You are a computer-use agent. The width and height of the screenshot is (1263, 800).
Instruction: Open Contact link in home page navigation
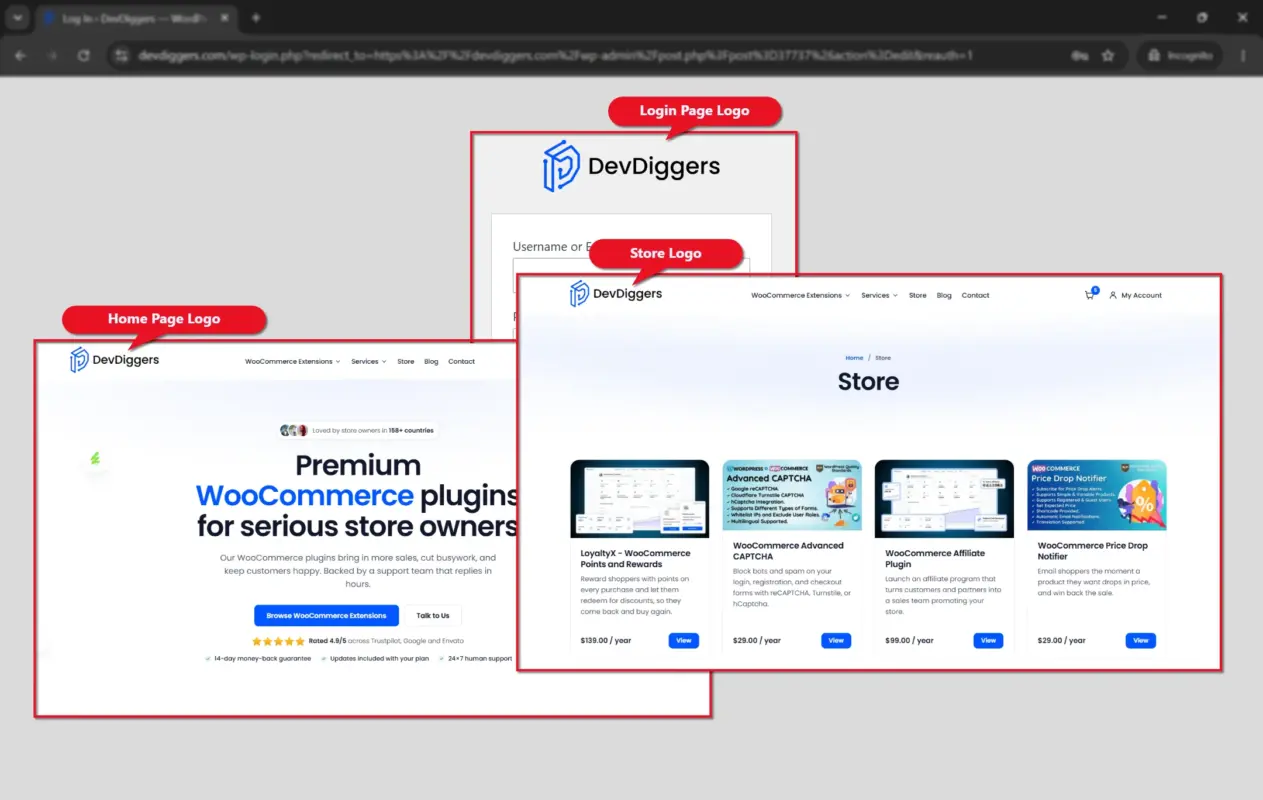462,361
